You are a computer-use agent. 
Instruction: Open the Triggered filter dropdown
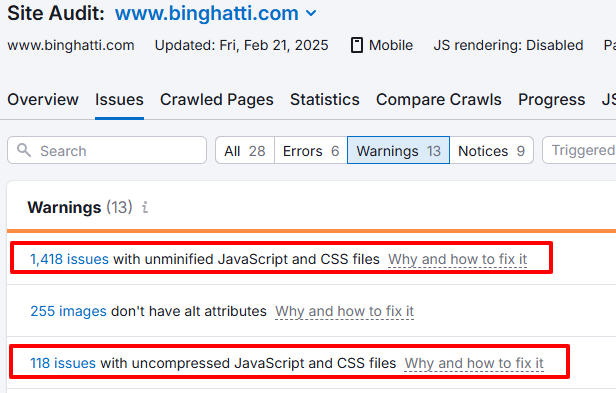click(579, 150)
